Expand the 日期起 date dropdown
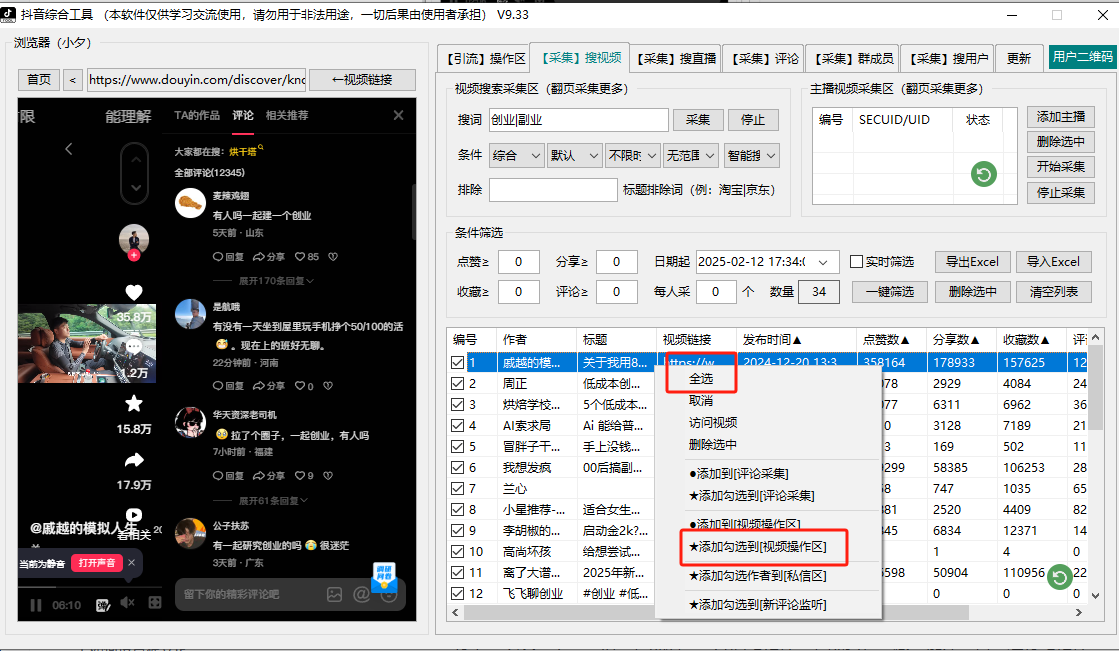1119x651 pixels. pos(823,262)
